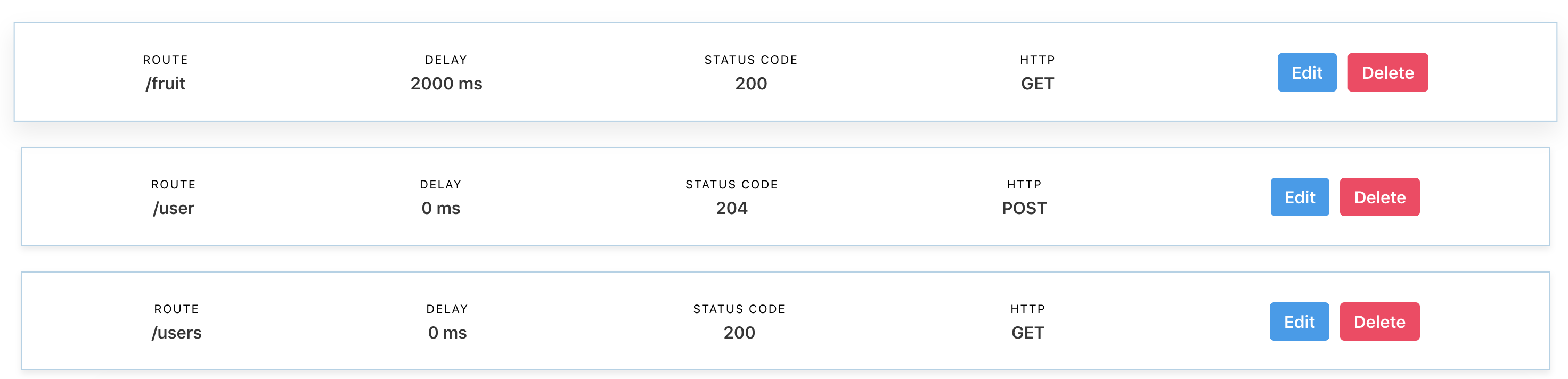
Task: Click the 2000 ms delay value
Action: pos(446,84)
